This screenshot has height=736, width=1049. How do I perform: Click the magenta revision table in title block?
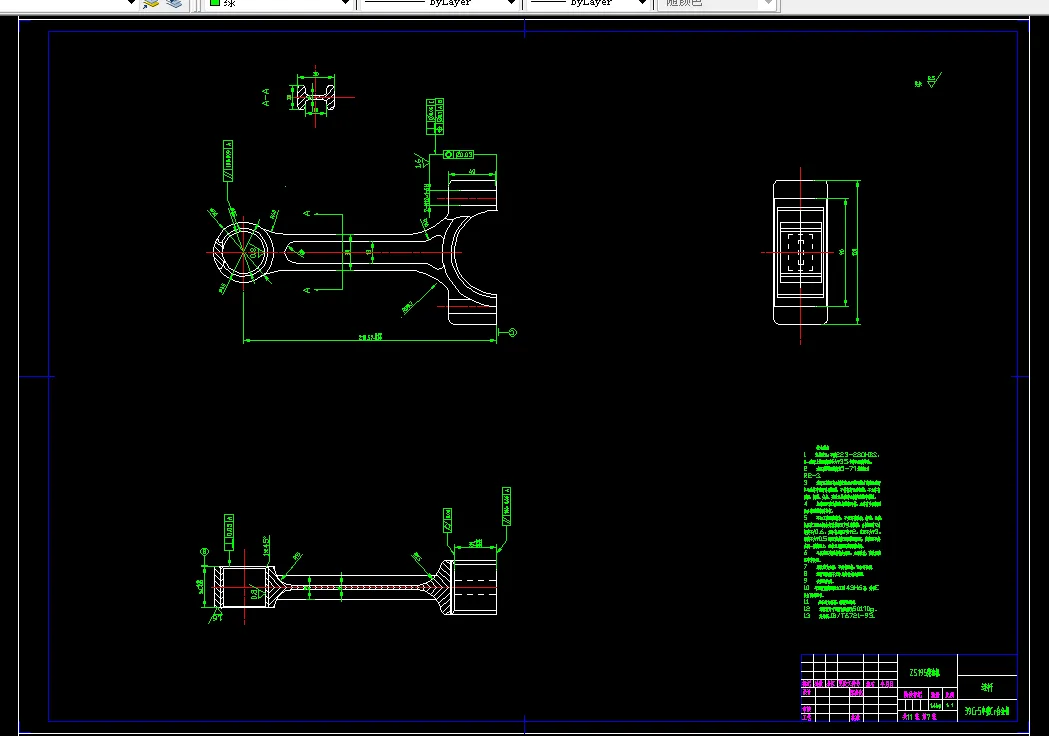(x=849, y=699)
